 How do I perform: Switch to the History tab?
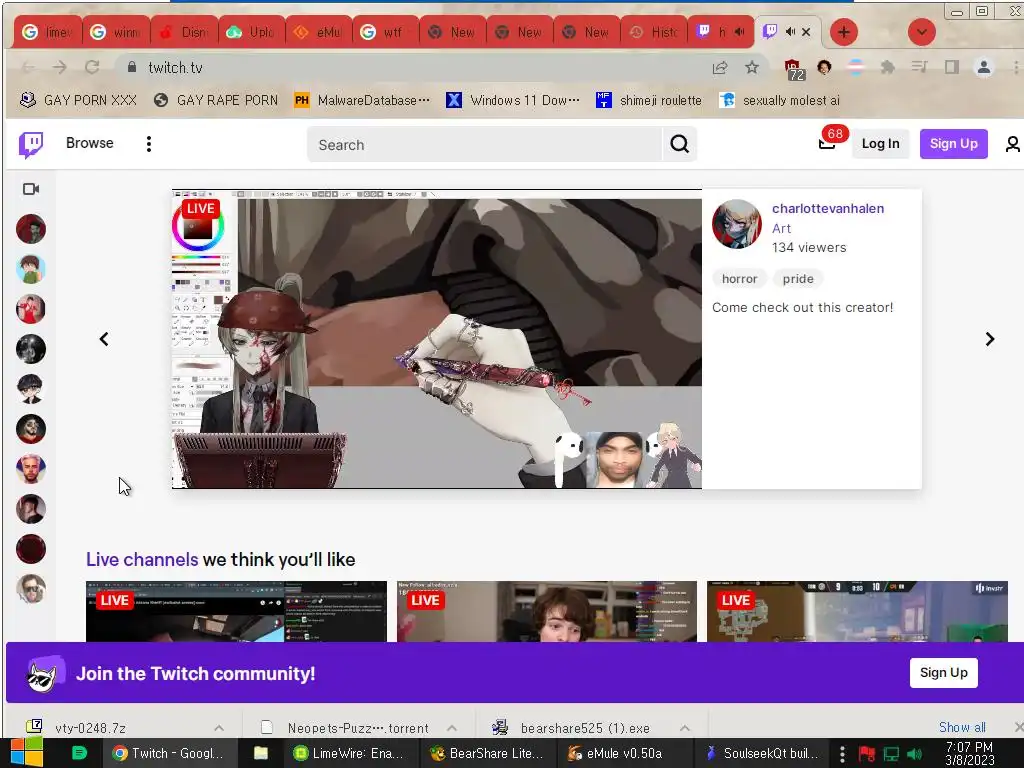click(x=654, y=32)
